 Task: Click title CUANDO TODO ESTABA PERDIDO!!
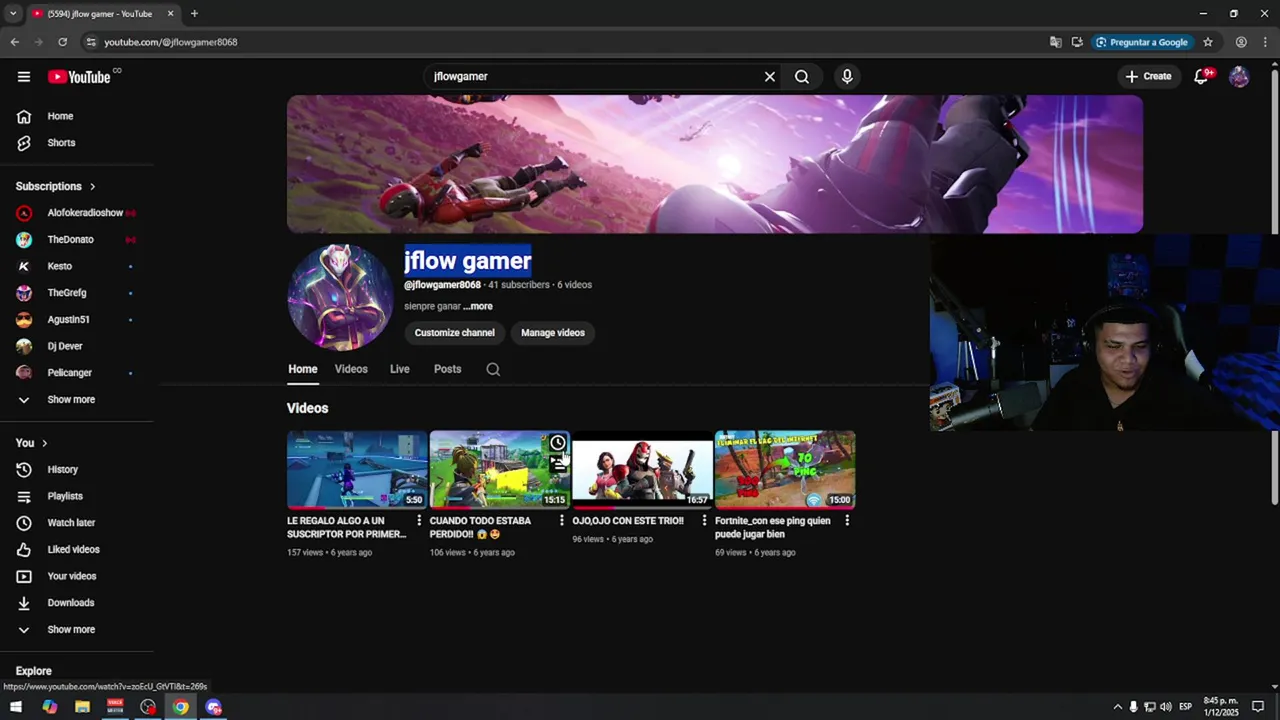480,527
